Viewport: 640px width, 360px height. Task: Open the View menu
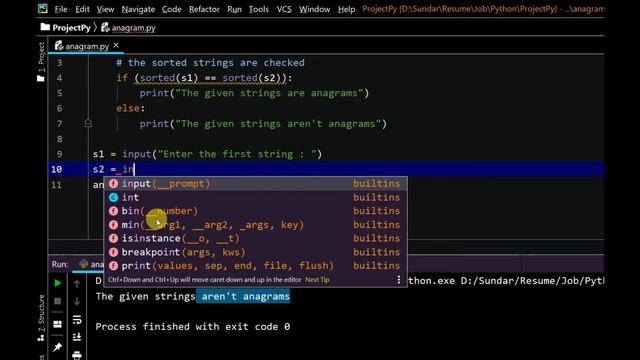(105, 9)
